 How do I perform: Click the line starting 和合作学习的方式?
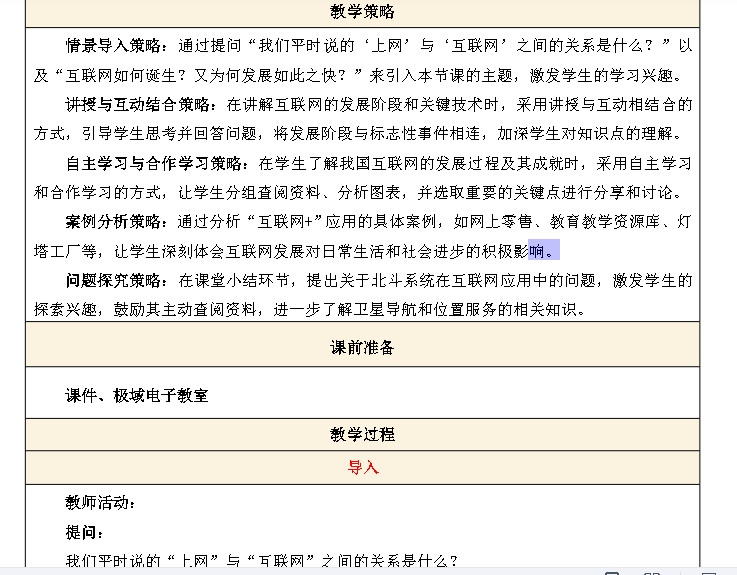(x=359, y=192)
